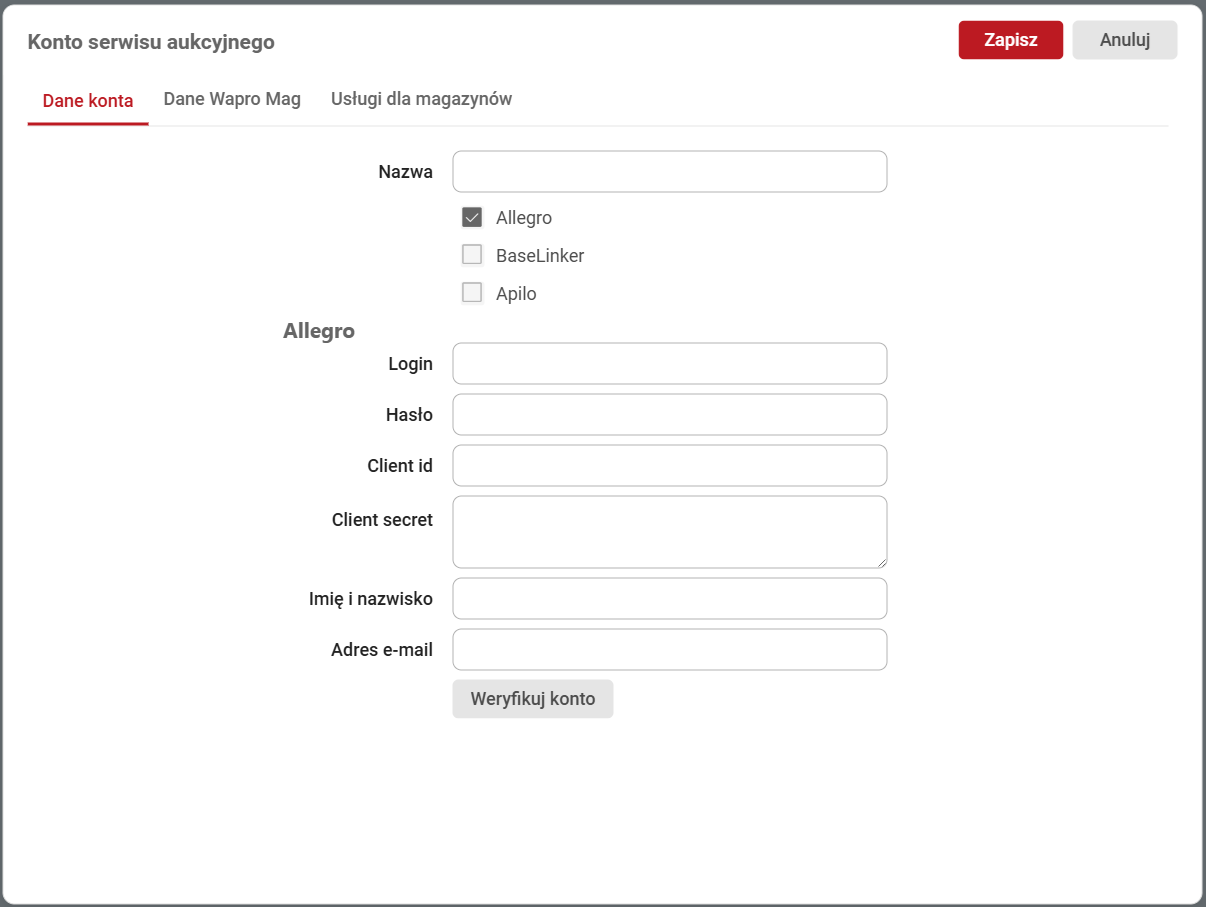Click the Nazwa field label
1206x907 pixels.
(405, 172)
